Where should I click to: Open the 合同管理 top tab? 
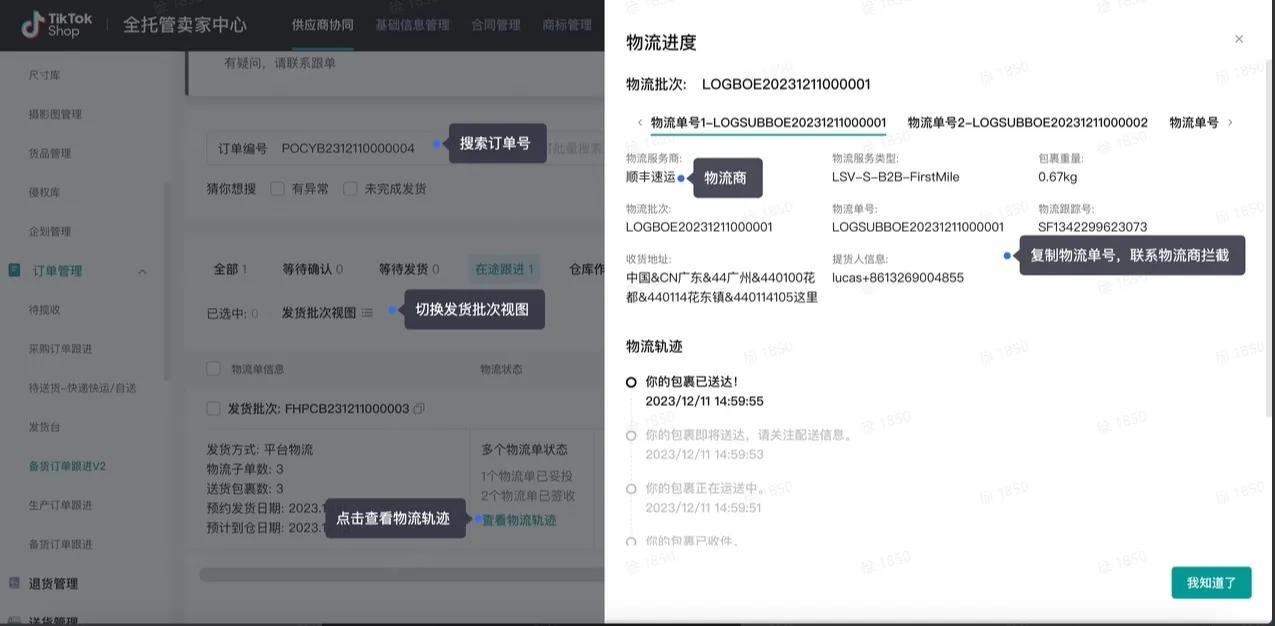point(496,25)
